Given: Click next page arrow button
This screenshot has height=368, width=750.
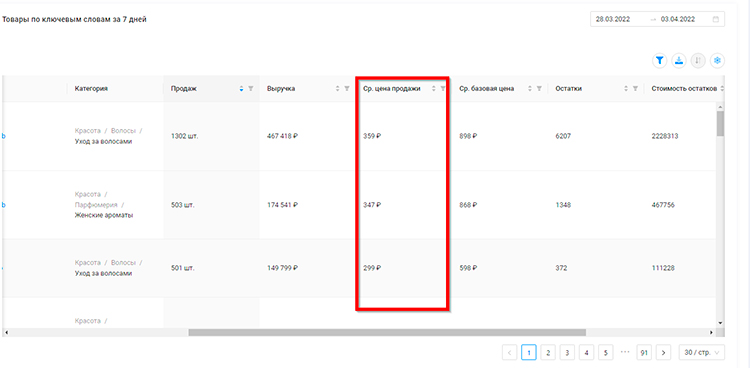Looking at the screenshot, I should pyautogui.click(x=663, y=353).
